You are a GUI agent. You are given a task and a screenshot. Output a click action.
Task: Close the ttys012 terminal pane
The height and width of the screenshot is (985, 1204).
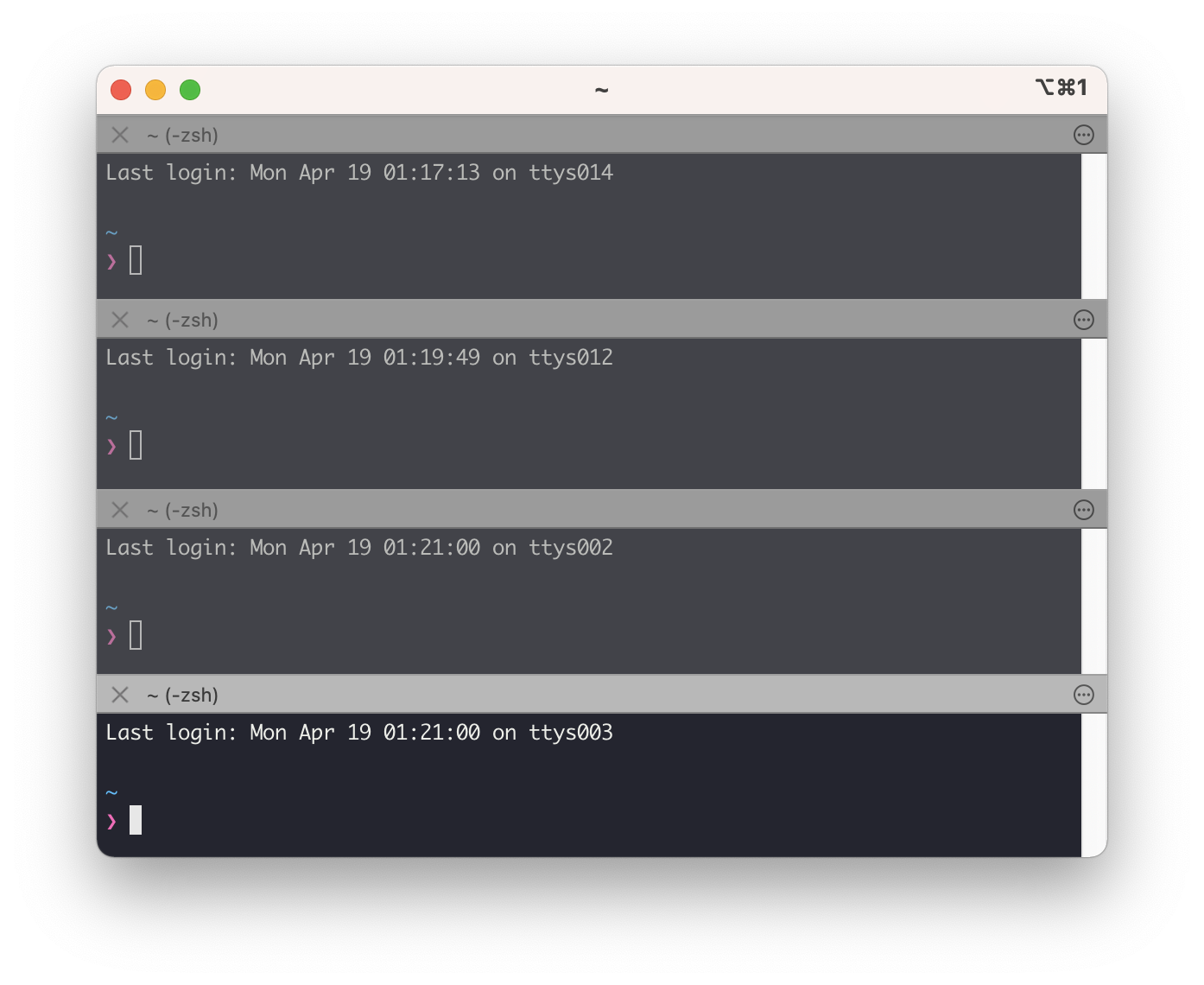pos(119,319)
